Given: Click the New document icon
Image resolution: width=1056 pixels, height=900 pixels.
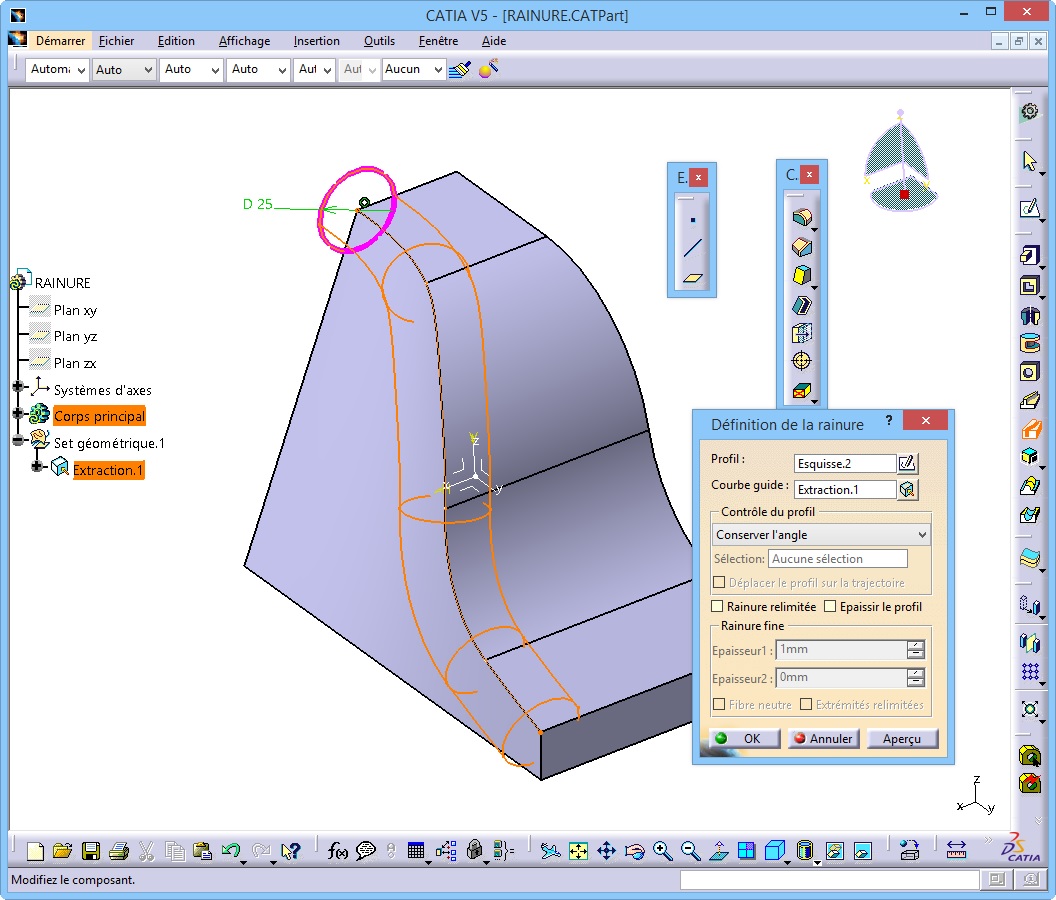Looking at the screenshot, I should [x=35, y=851].
